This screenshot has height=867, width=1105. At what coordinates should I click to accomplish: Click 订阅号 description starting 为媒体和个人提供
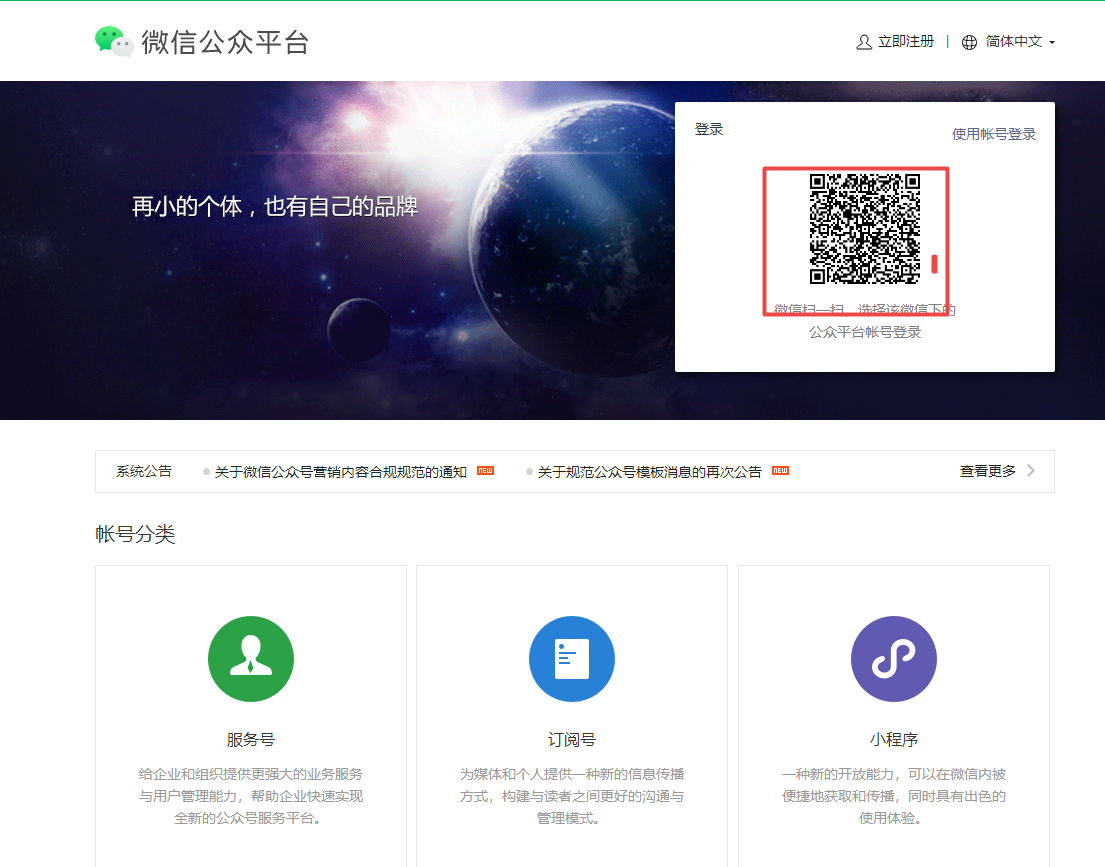point(572,796)
